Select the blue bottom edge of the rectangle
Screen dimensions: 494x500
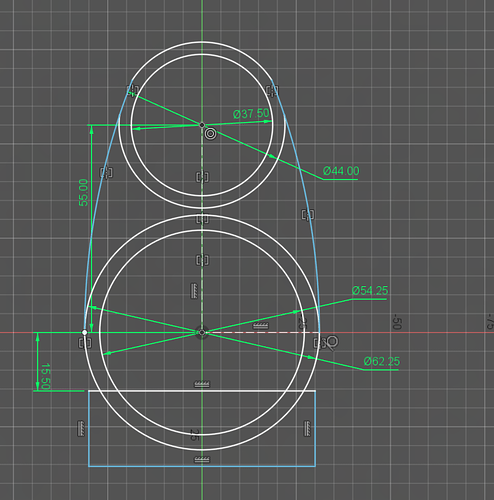[x=202, y=466]
